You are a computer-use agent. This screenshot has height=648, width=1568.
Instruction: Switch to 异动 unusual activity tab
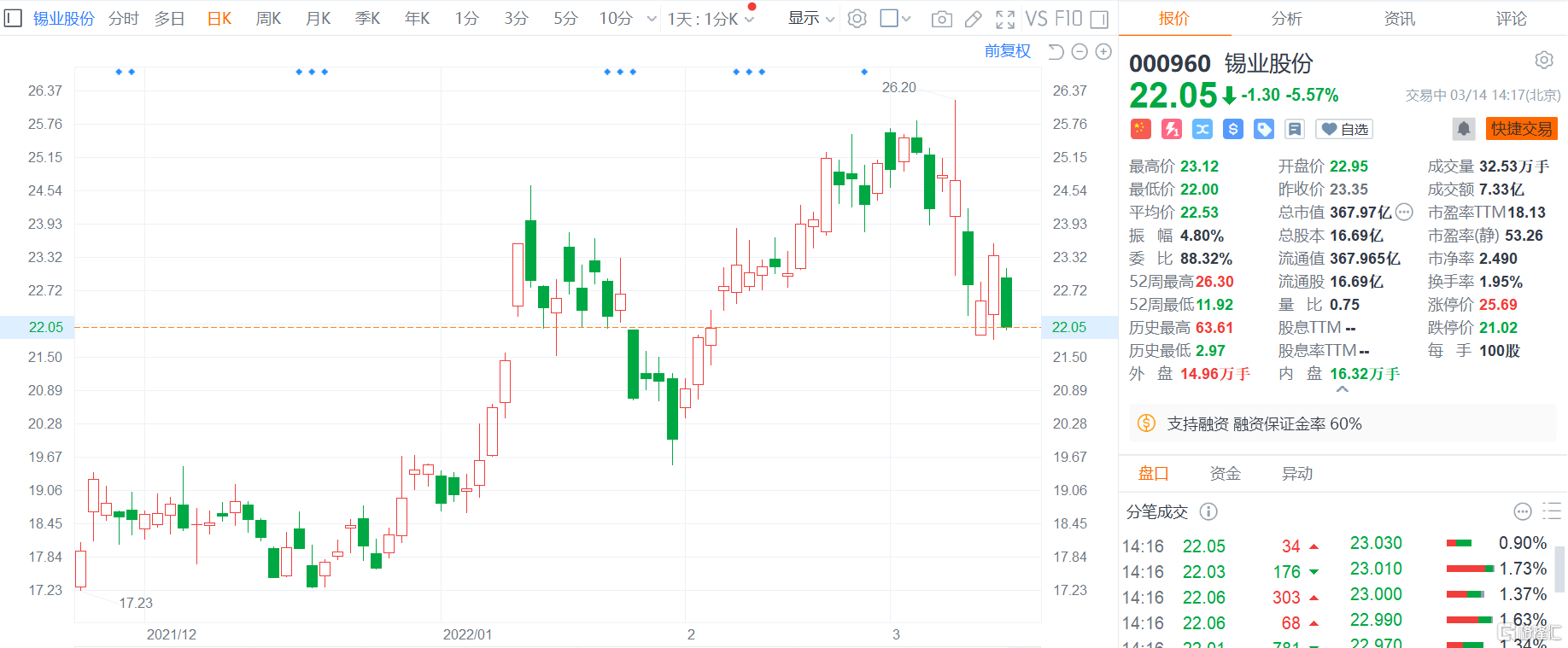(1296, 474)
